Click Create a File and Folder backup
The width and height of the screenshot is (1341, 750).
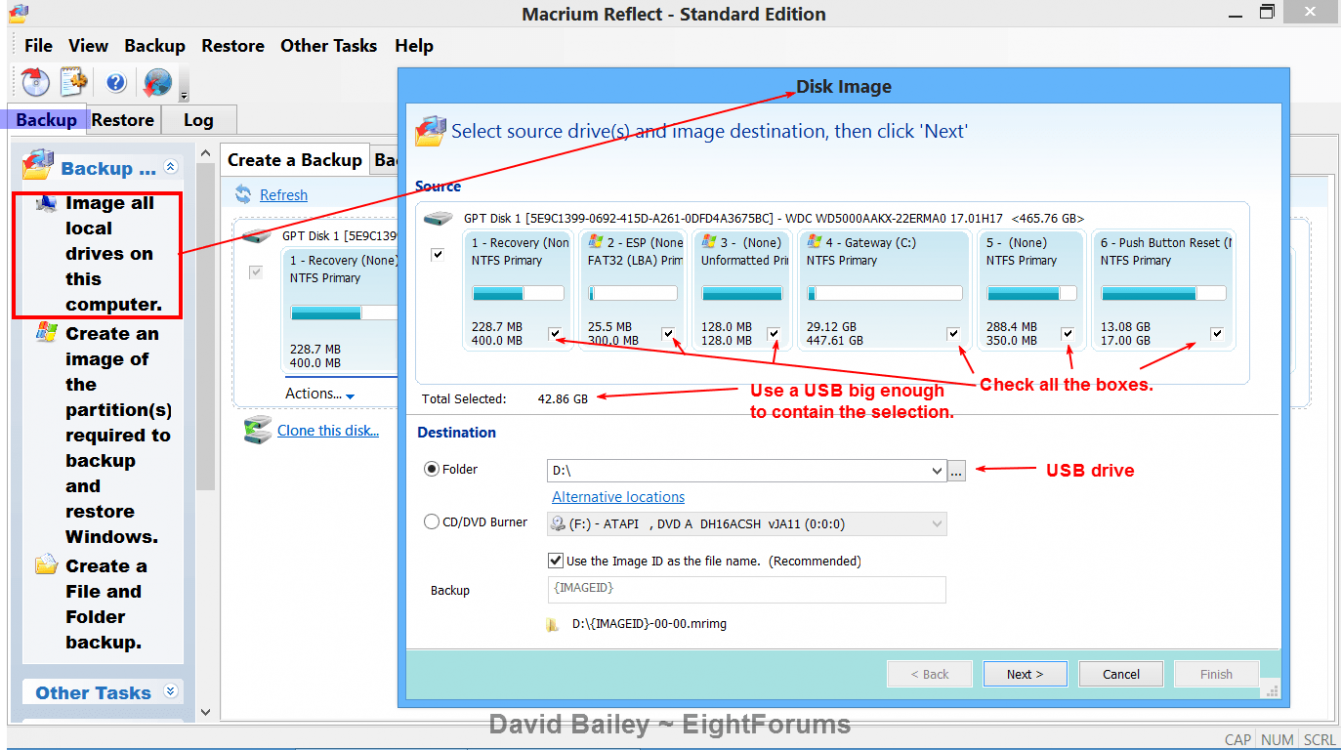pyautogui.click(x=106, y=604)
